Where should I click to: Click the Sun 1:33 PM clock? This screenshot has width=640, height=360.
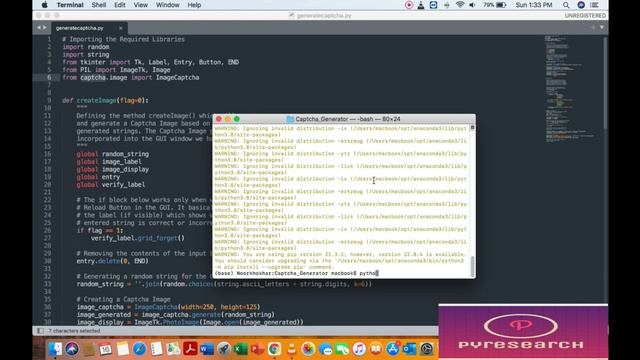coord(534,5)
